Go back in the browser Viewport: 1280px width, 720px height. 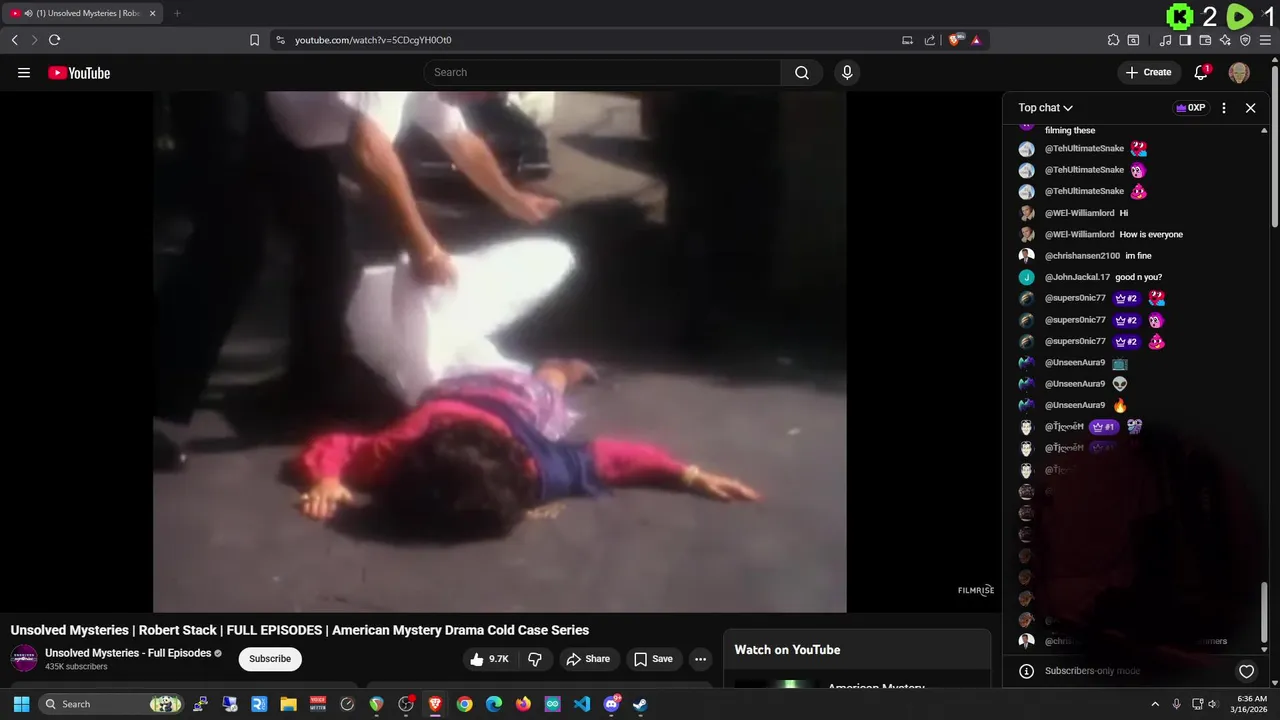click(x=14, y=40)
